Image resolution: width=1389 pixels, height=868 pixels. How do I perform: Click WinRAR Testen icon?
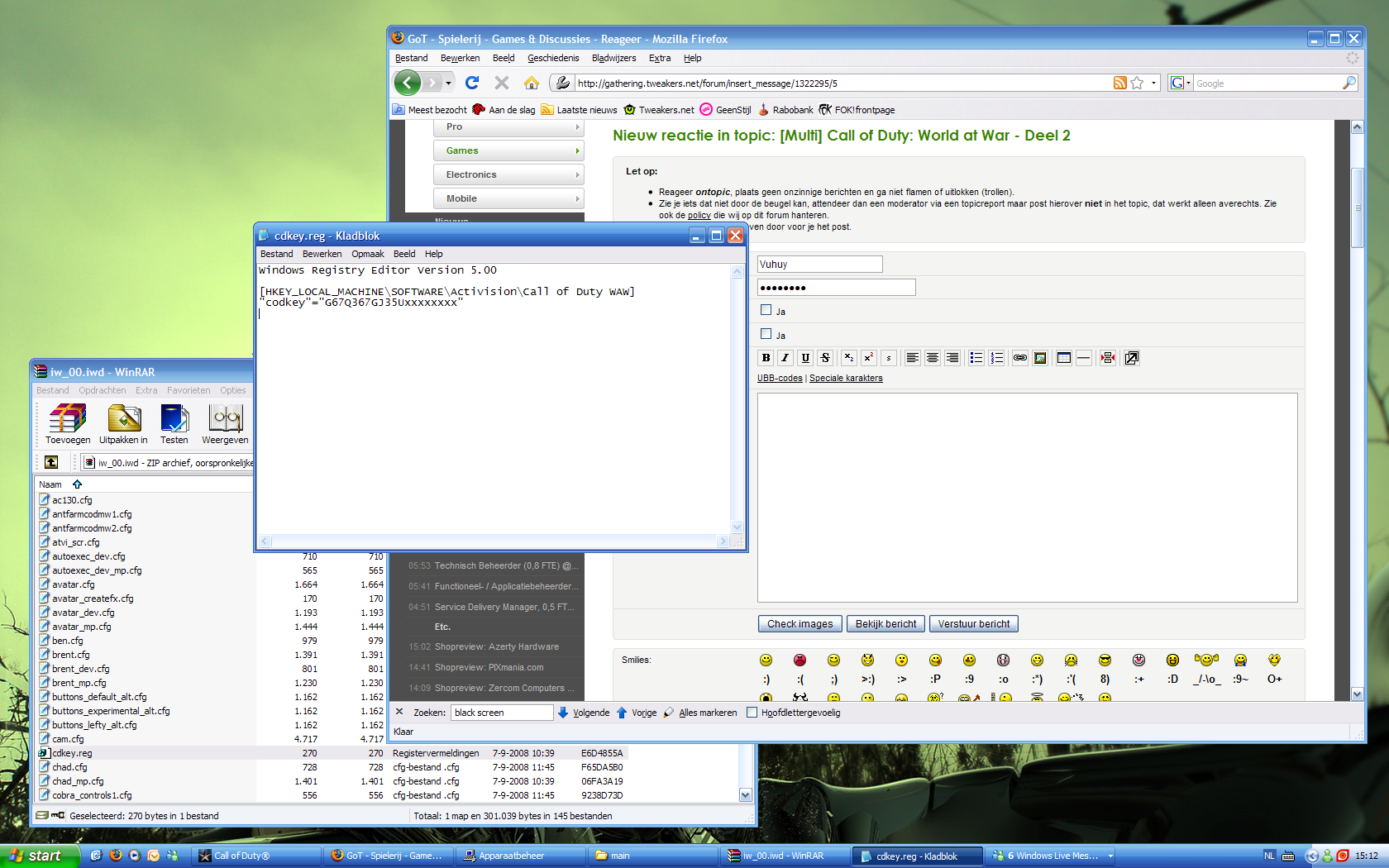174,424
